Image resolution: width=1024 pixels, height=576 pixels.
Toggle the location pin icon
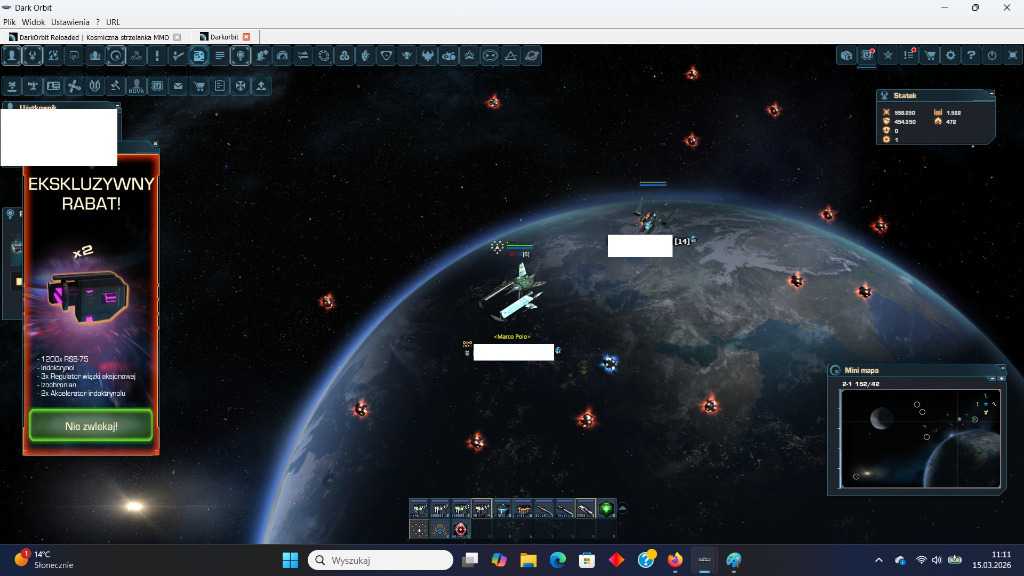[241, 56]
